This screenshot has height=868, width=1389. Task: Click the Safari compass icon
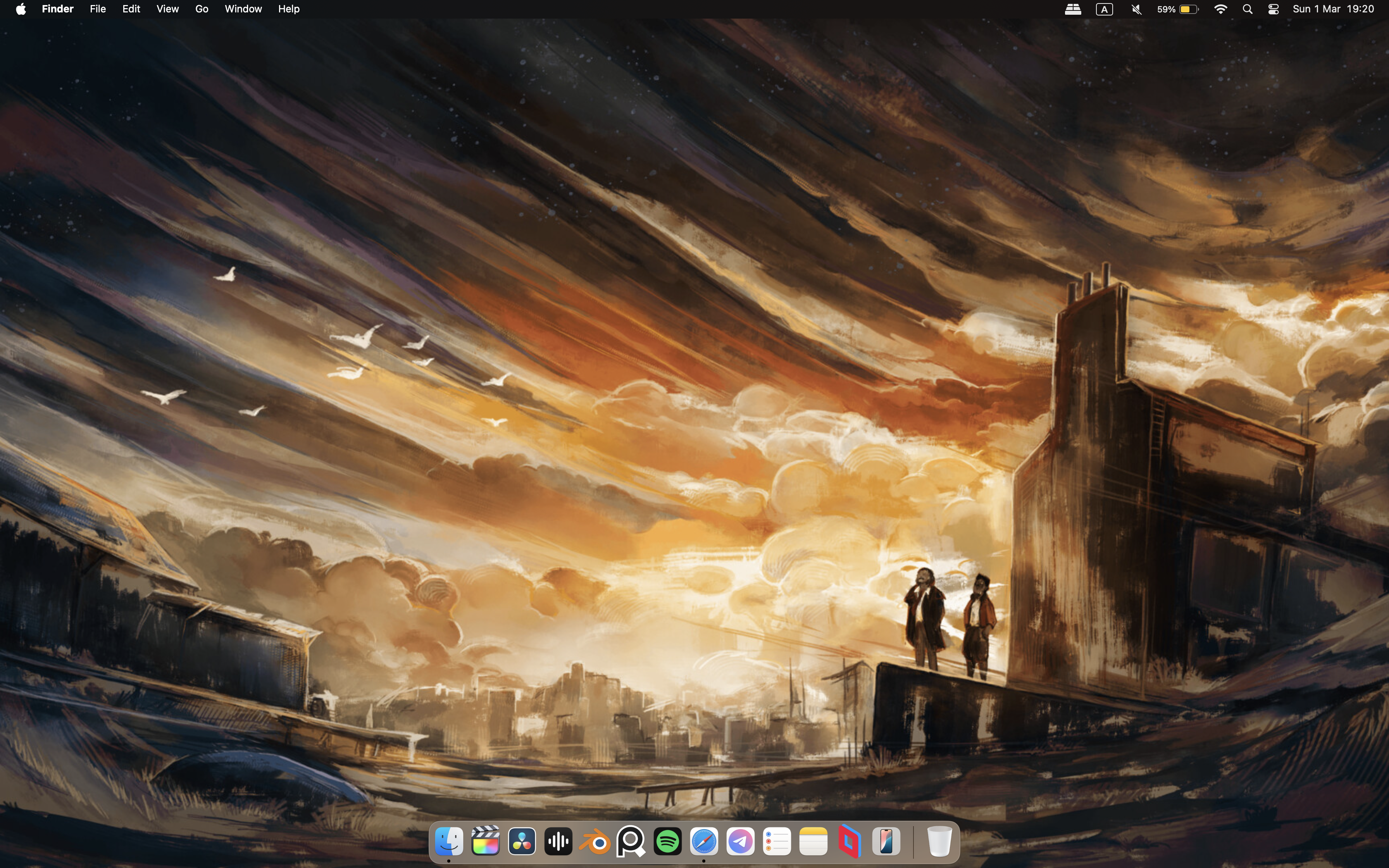[704, 842]
